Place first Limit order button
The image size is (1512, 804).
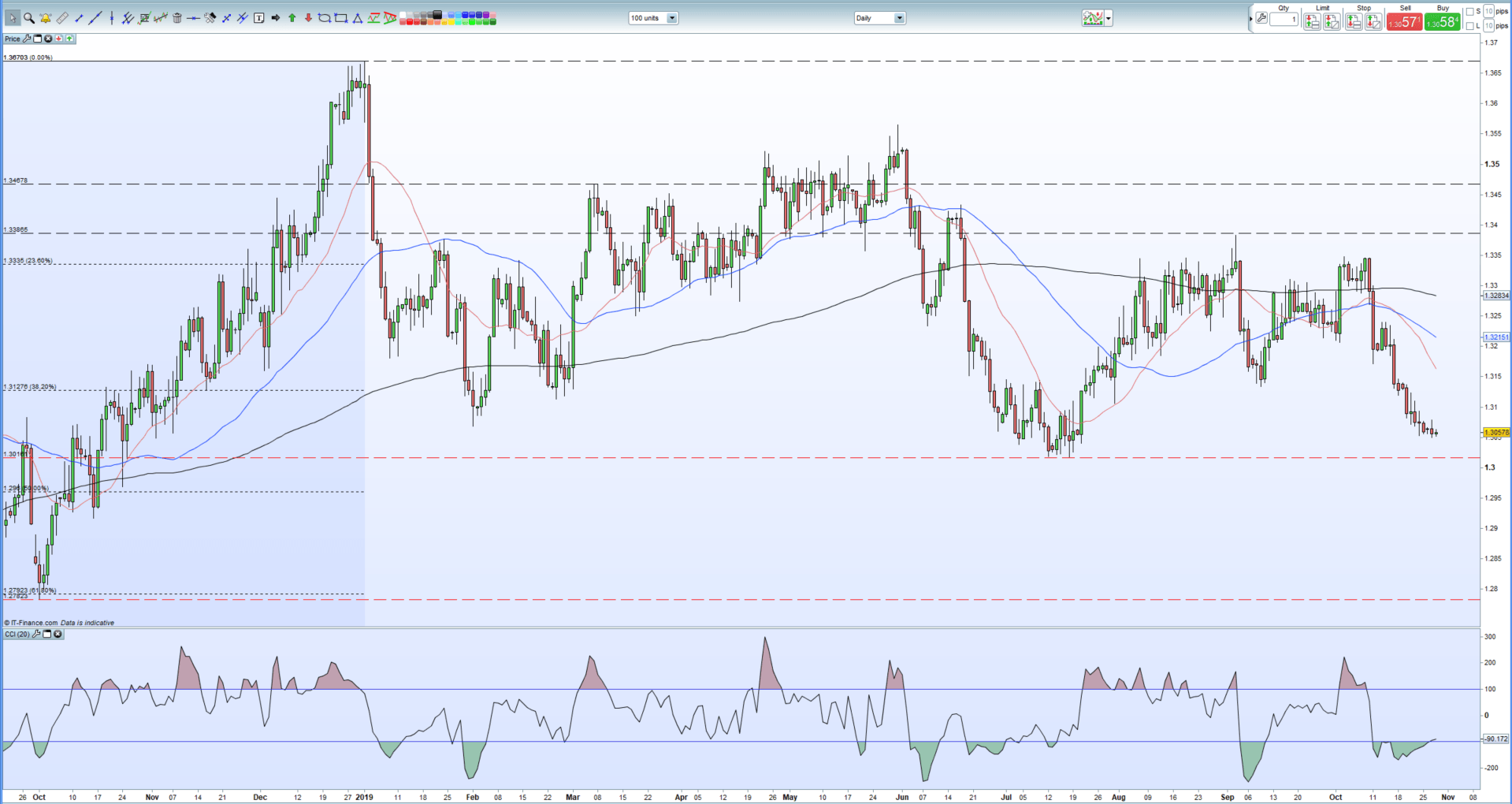1312,21
